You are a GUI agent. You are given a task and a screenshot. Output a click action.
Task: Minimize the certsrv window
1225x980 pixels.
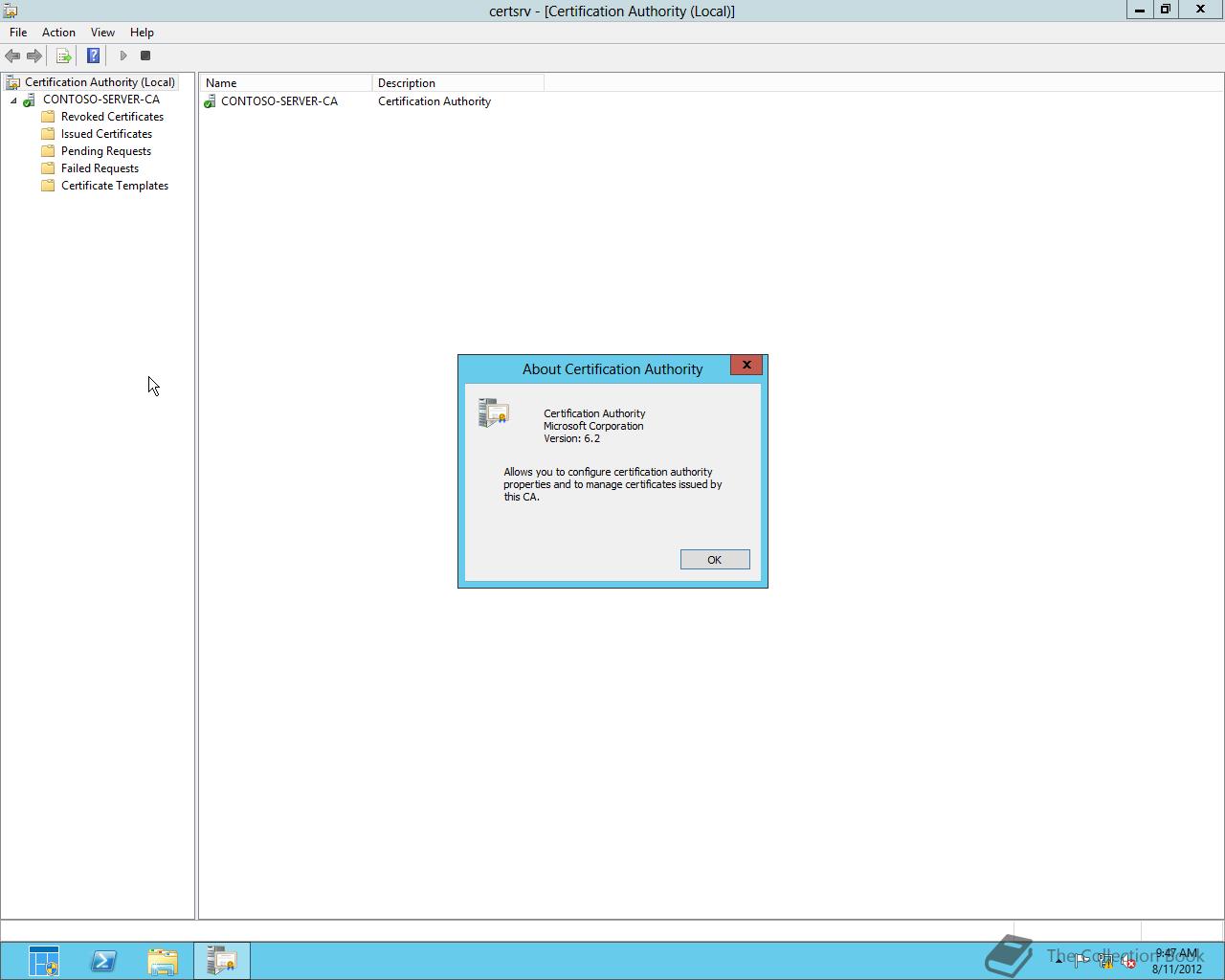coord(1139,10)
